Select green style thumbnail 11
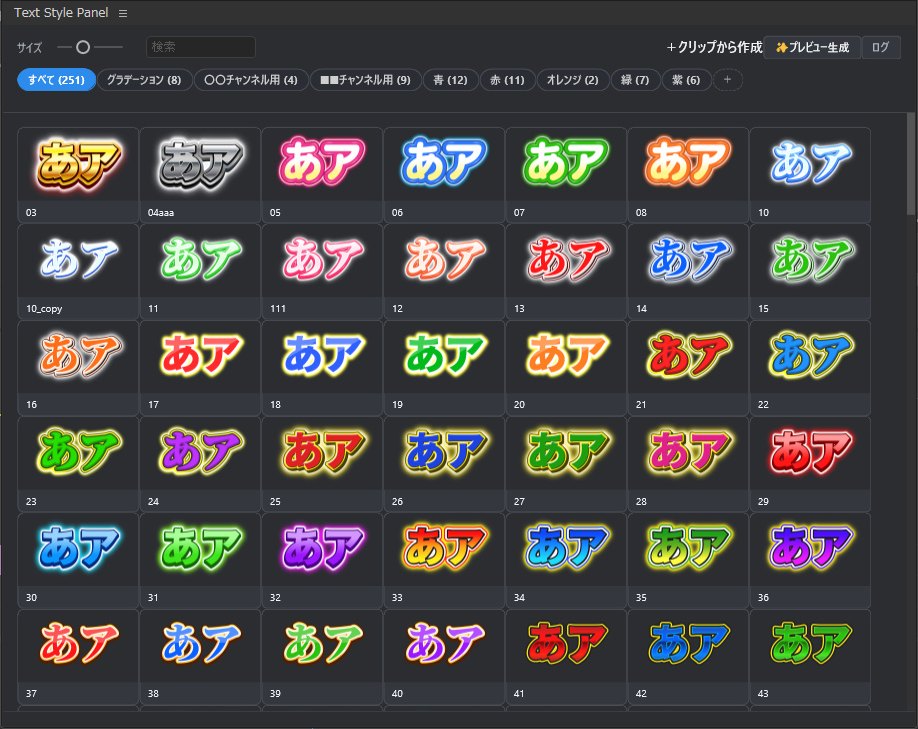 pos(200,271)
